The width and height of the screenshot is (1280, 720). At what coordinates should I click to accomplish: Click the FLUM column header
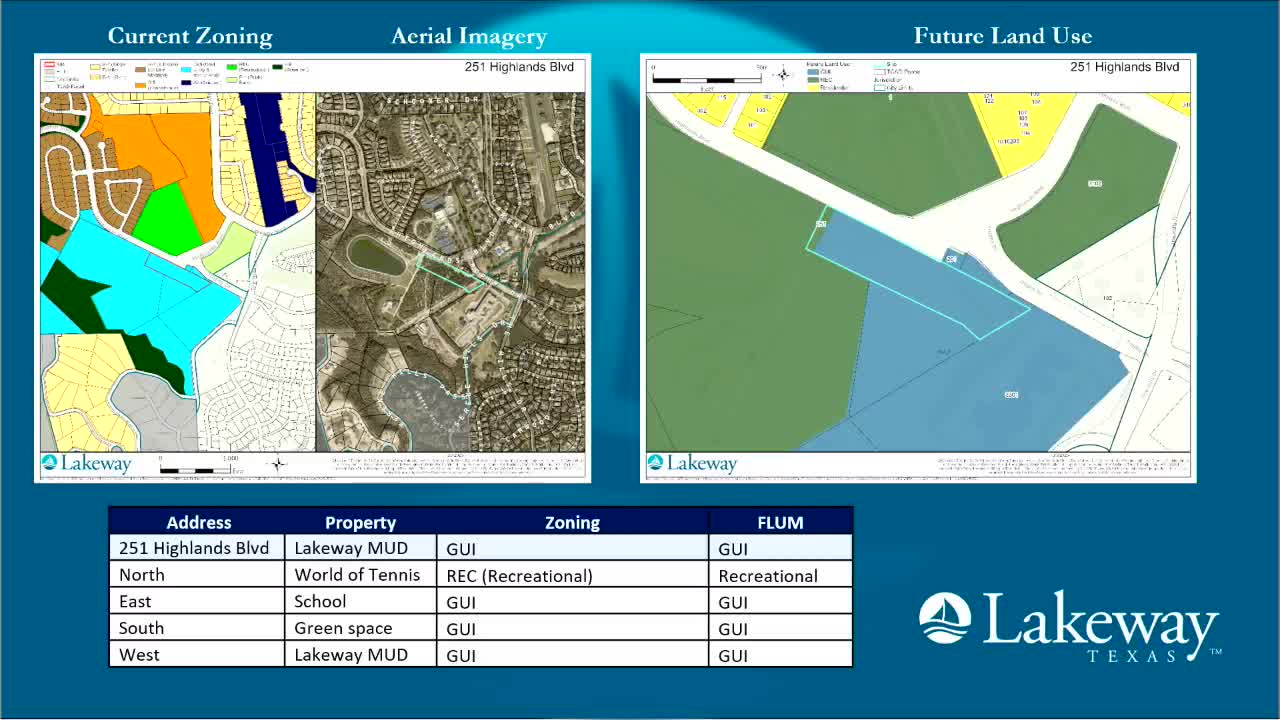tap(780, 522)
